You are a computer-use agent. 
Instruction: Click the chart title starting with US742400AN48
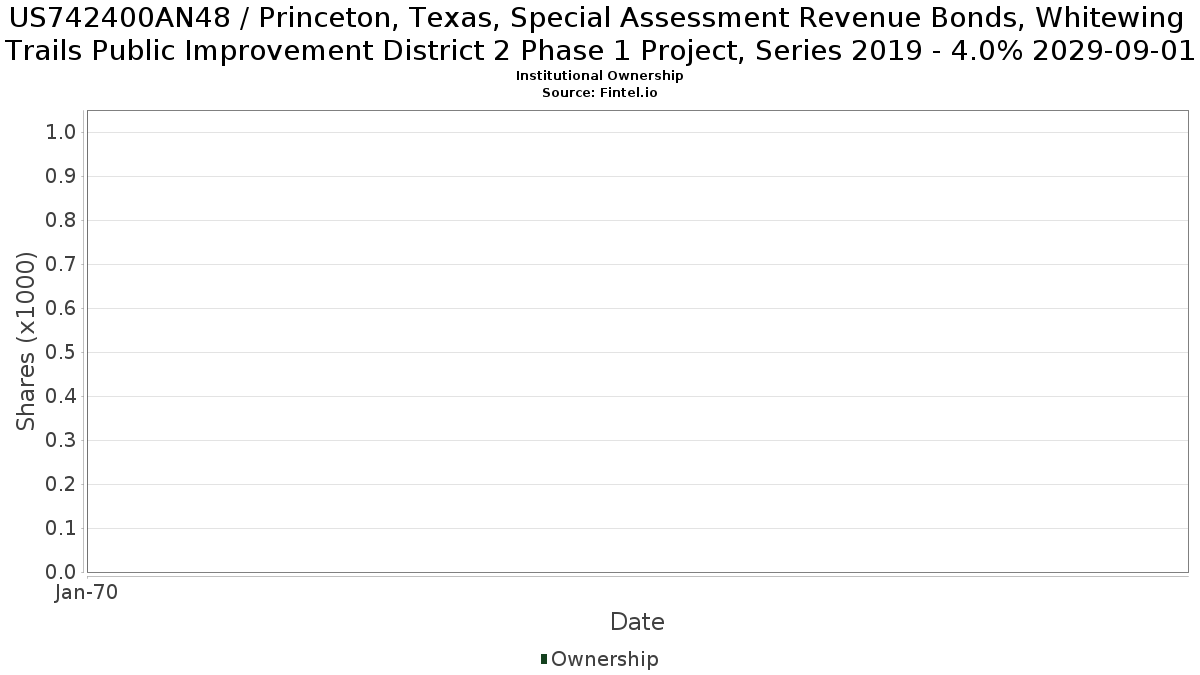[600, 33]
